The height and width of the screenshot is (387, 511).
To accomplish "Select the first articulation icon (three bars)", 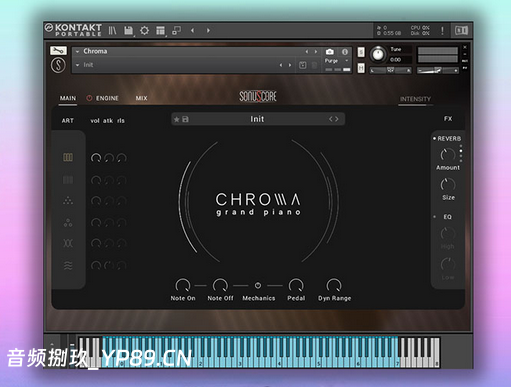I will pos(68,157).
